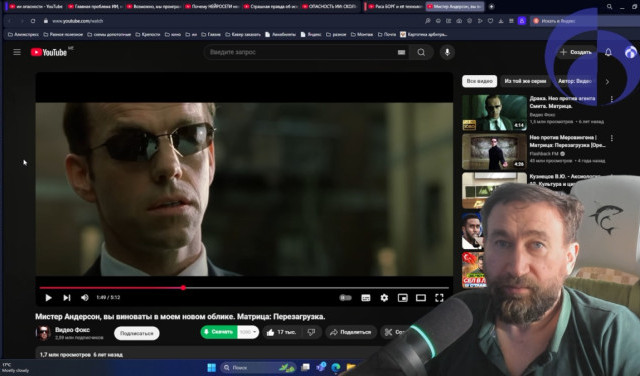Open the YouTube hamburger menu
The height and width of the screenshot is (376, 640).
click(17, 52)
